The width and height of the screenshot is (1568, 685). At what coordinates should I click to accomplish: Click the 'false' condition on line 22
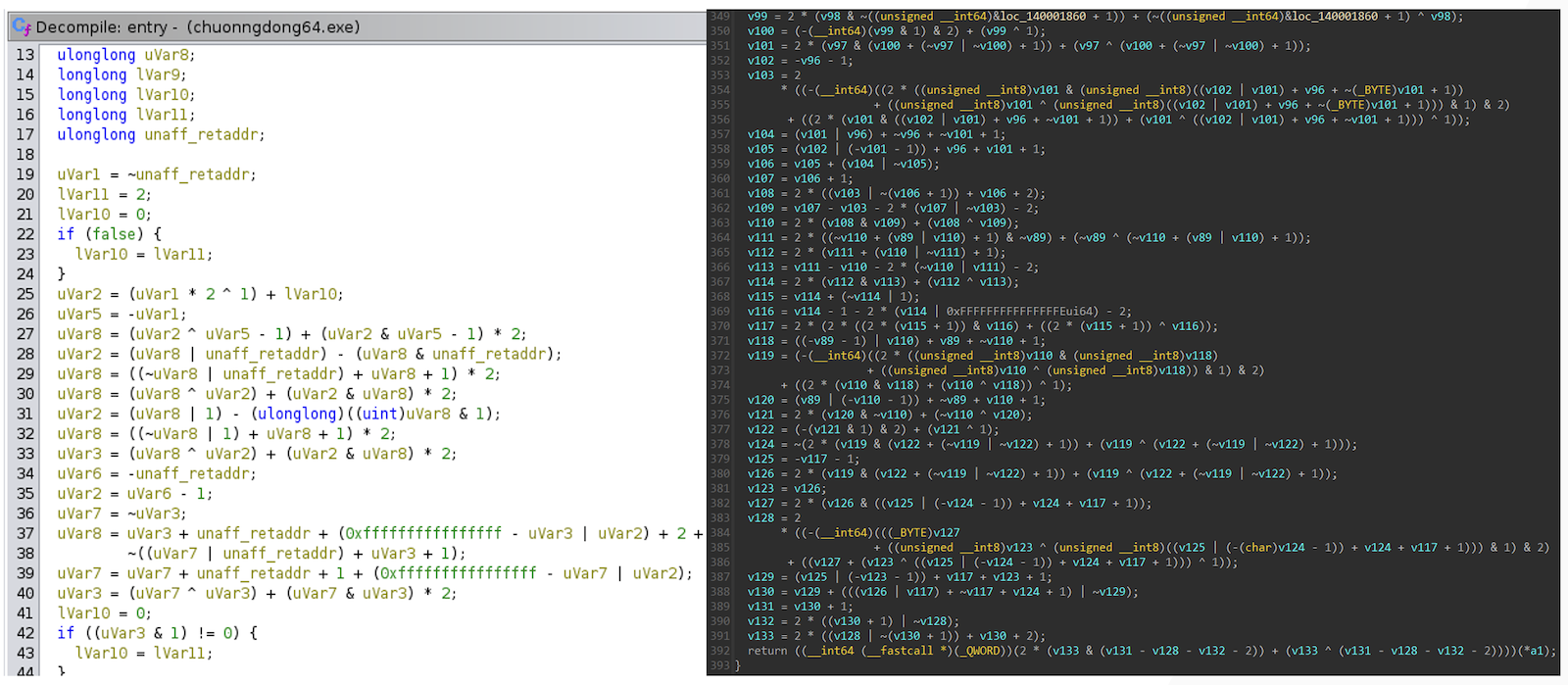(x=114, y=234)
